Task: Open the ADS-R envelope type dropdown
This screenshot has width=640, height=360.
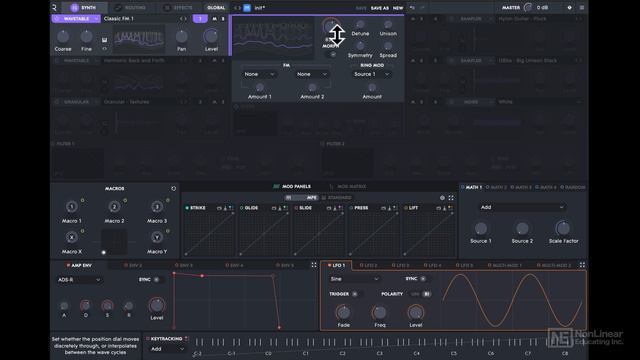Action: point(79,280)
